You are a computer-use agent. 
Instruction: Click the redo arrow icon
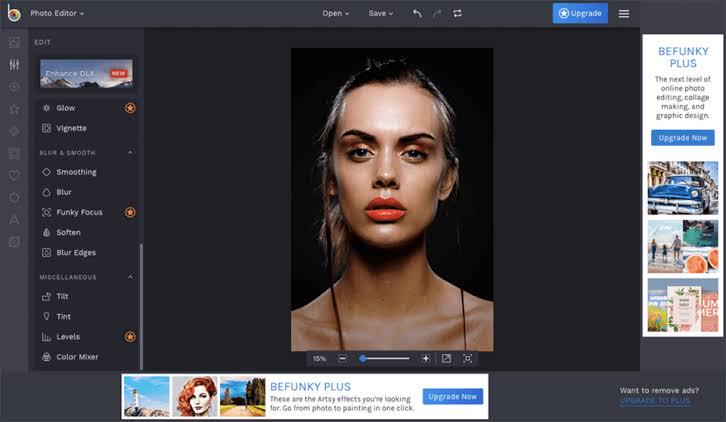tap(437, 13)
